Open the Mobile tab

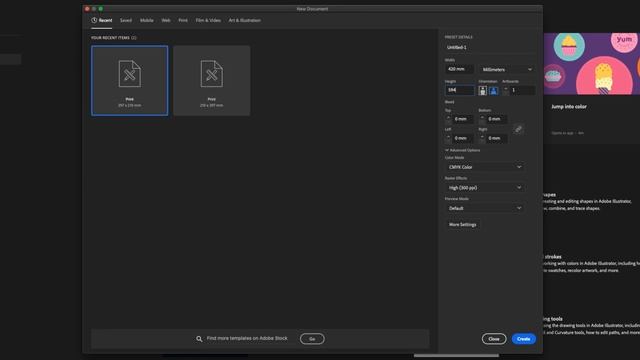click(x=147, y=20)
